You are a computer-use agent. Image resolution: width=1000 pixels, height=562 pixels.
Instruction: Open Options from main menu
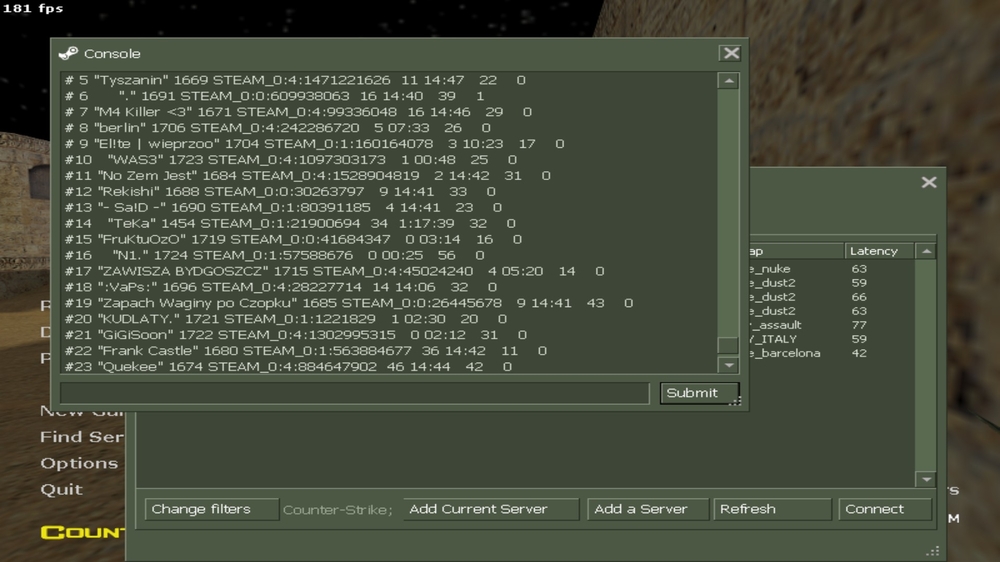tap(79, 463)
